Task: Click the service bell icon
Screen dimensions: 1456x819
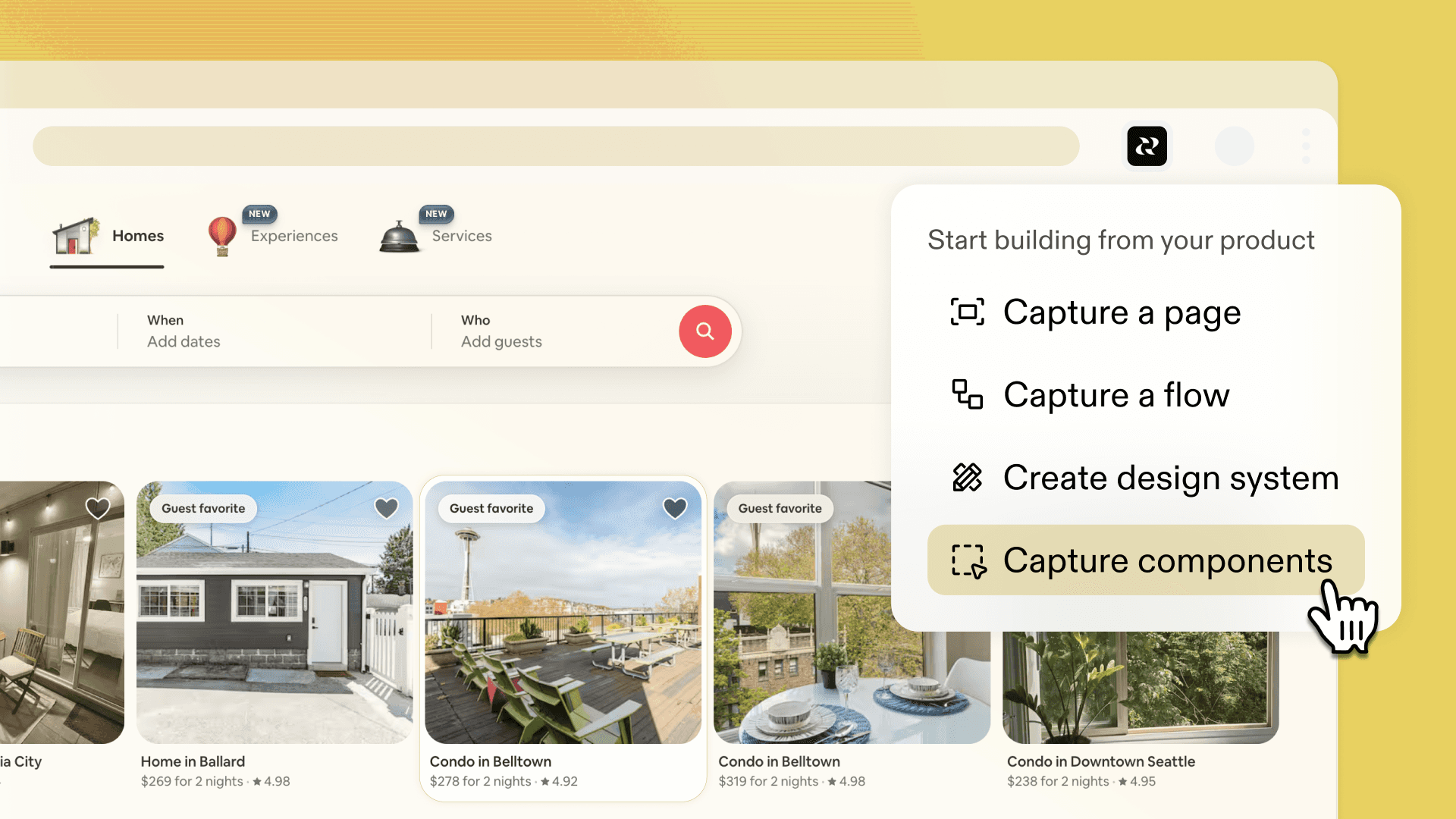Action: pos(399,237)
